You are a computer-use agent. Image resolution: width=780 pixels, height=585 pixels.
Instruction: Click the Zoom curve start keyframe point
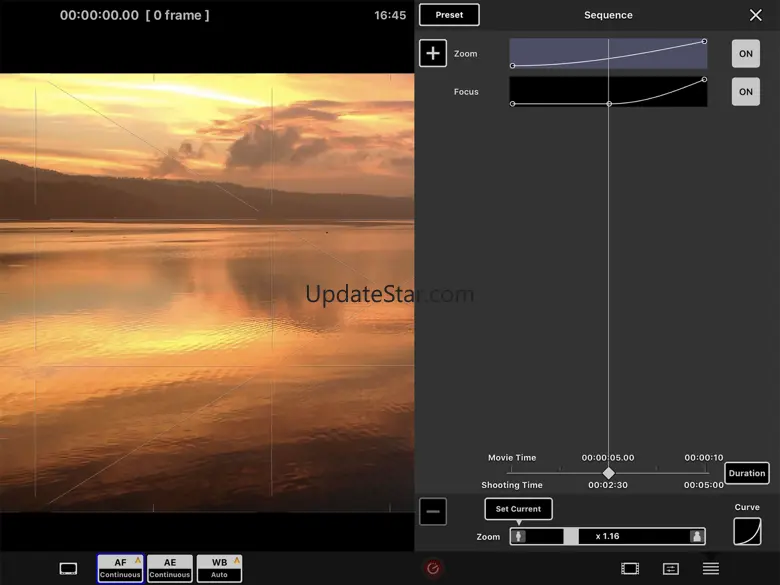point(512,66)
